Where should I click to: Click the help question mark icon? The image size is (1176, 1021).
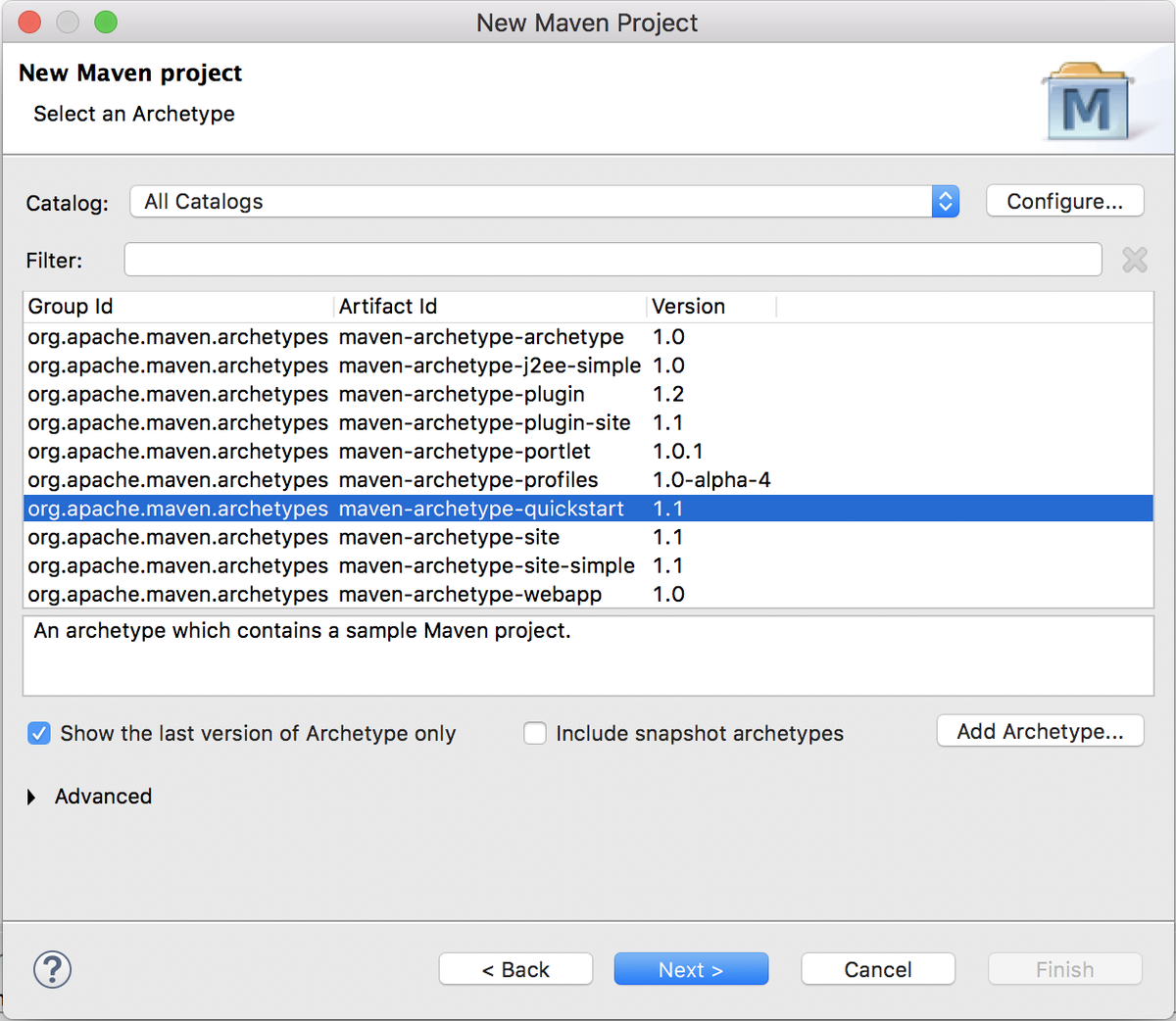coord(52,969)
